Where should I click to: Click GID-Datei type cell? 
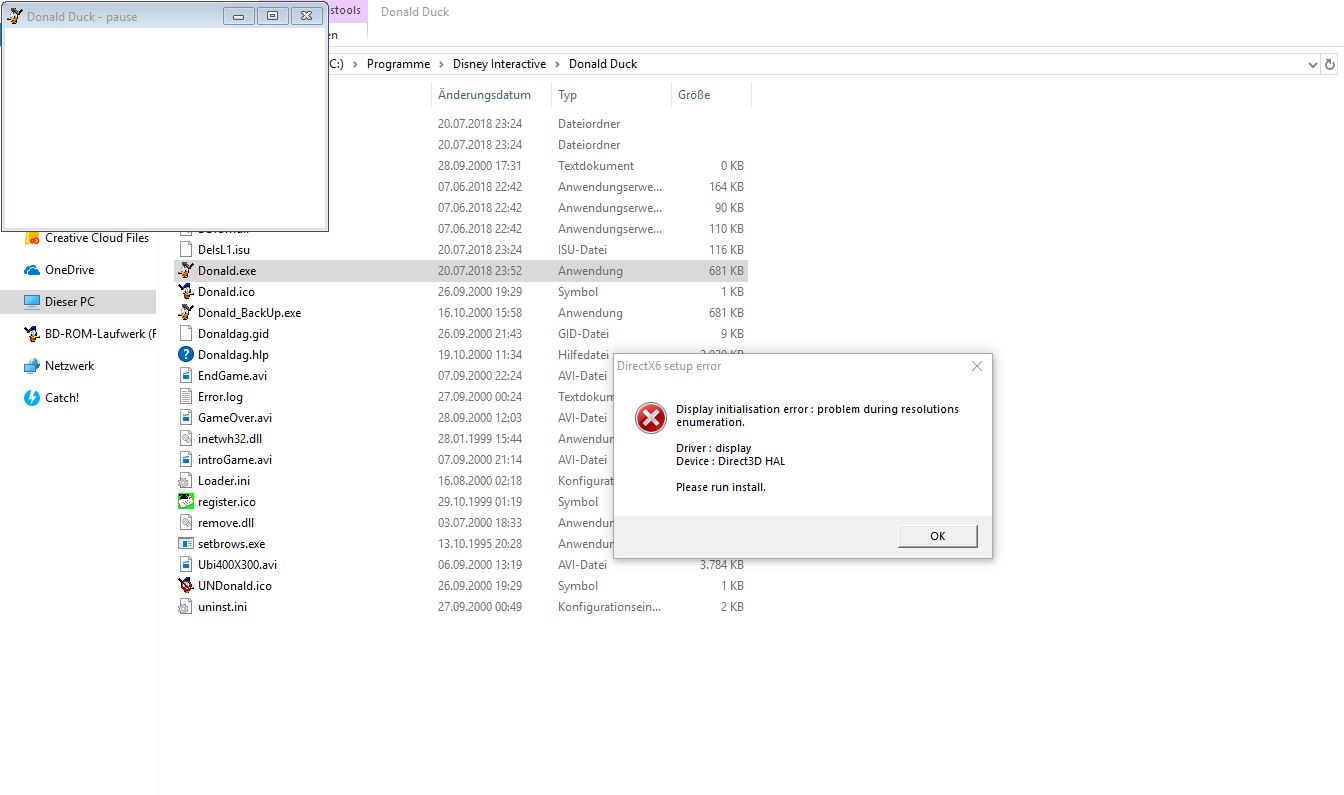tap(583, 334)
